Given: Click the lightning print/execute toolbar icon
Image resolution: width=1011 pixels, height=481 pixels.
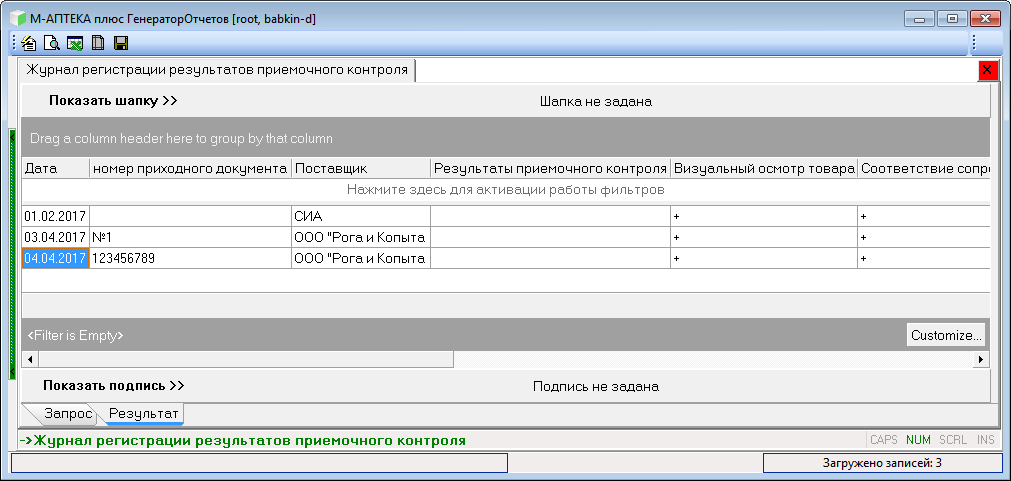Looking at the screenshot, I should pos(28,43).
